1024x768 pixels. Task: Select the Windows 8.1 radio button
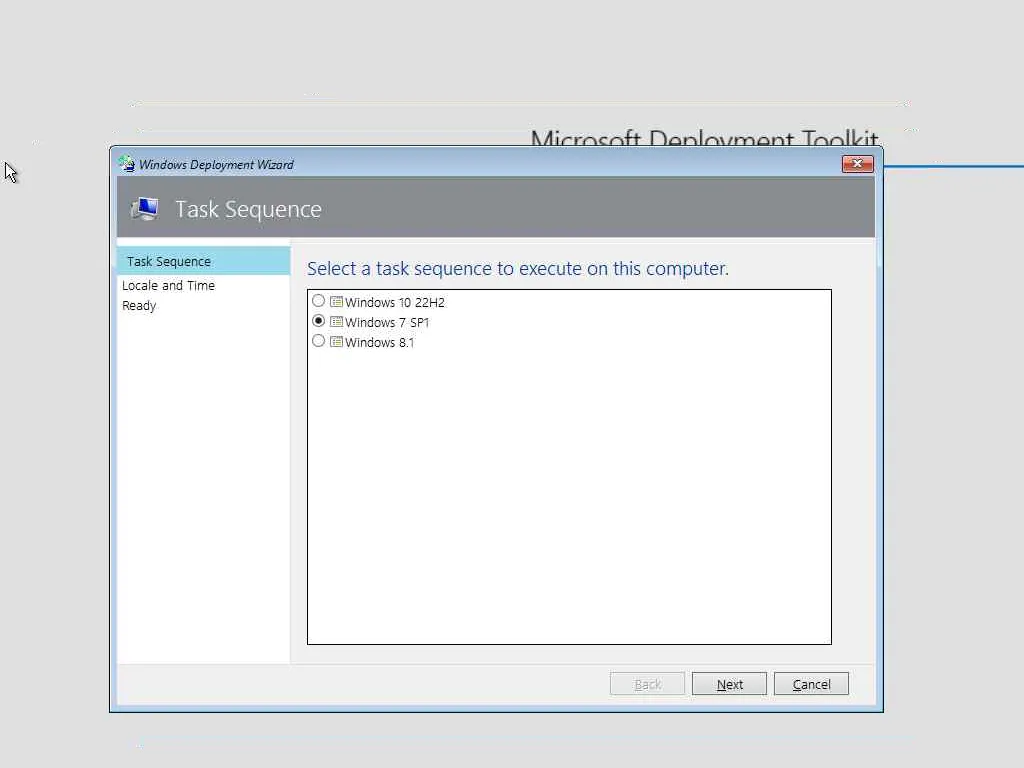point(318,341)
